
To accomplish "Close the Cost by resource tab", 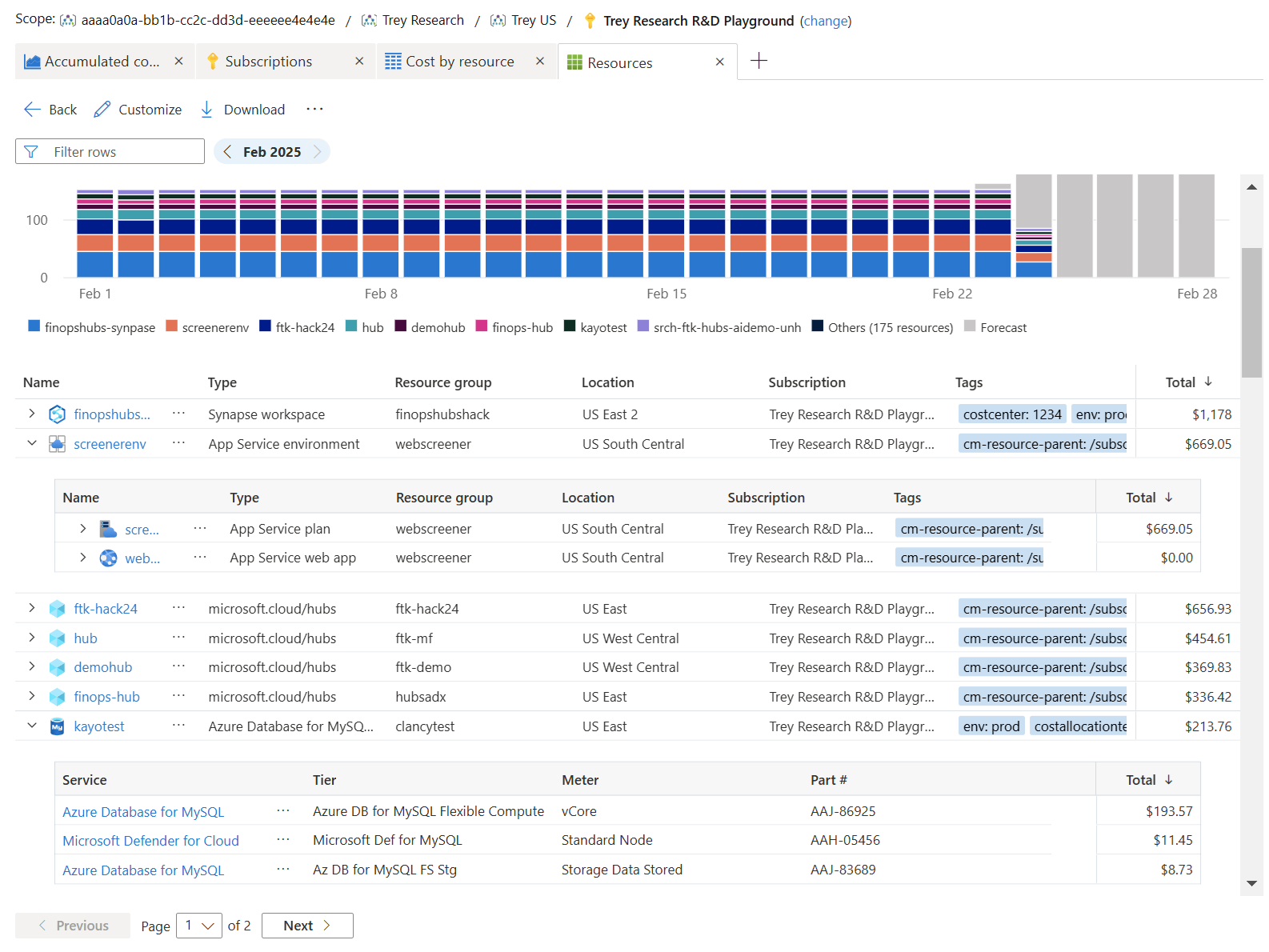I will pos(540,62).
